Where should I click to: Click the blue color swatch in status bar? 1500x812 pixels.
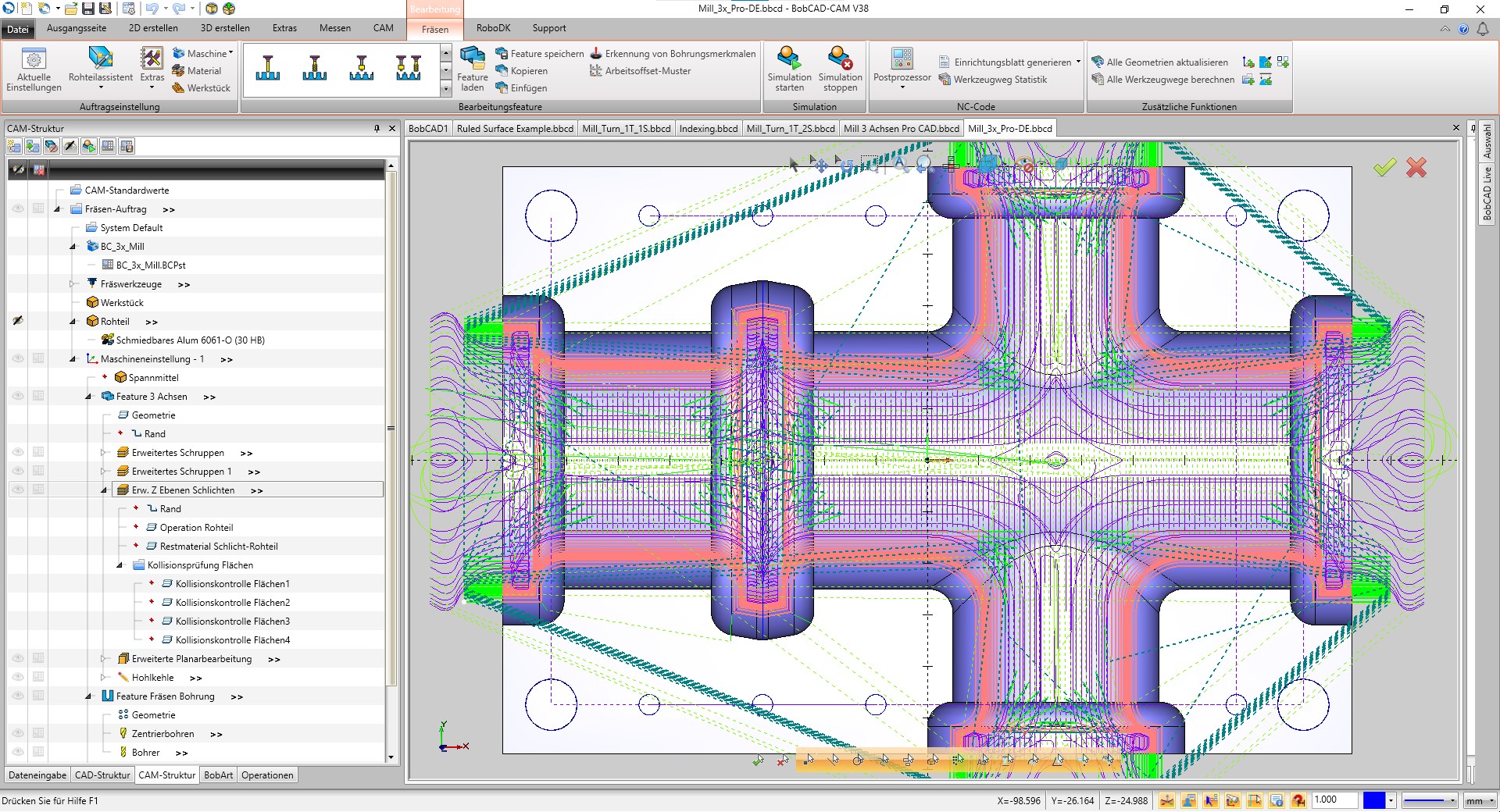1374,800
